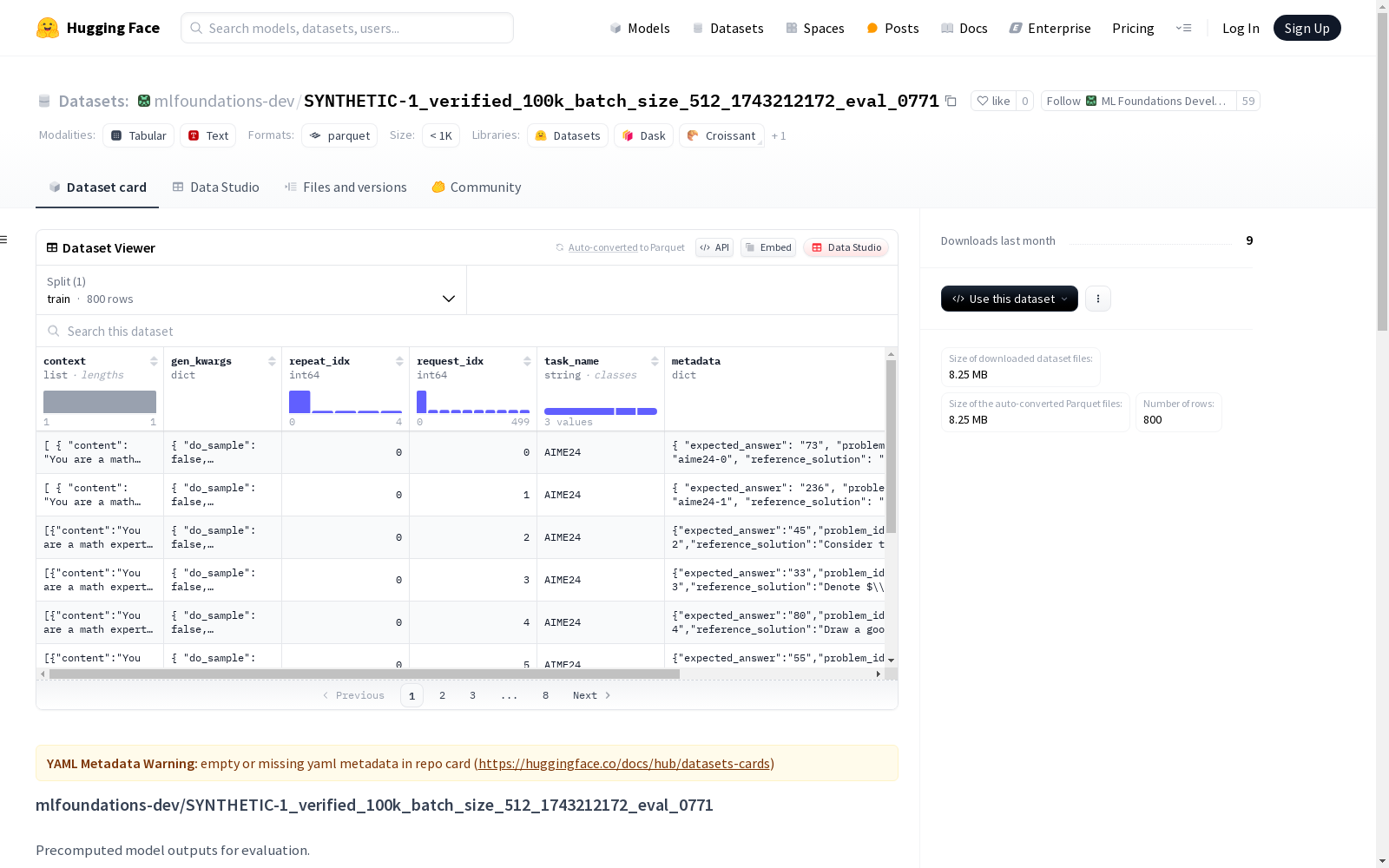Go to page 2 of dataset rows
Viewport: 1389px width, 868px height.
tap(443, 695)
